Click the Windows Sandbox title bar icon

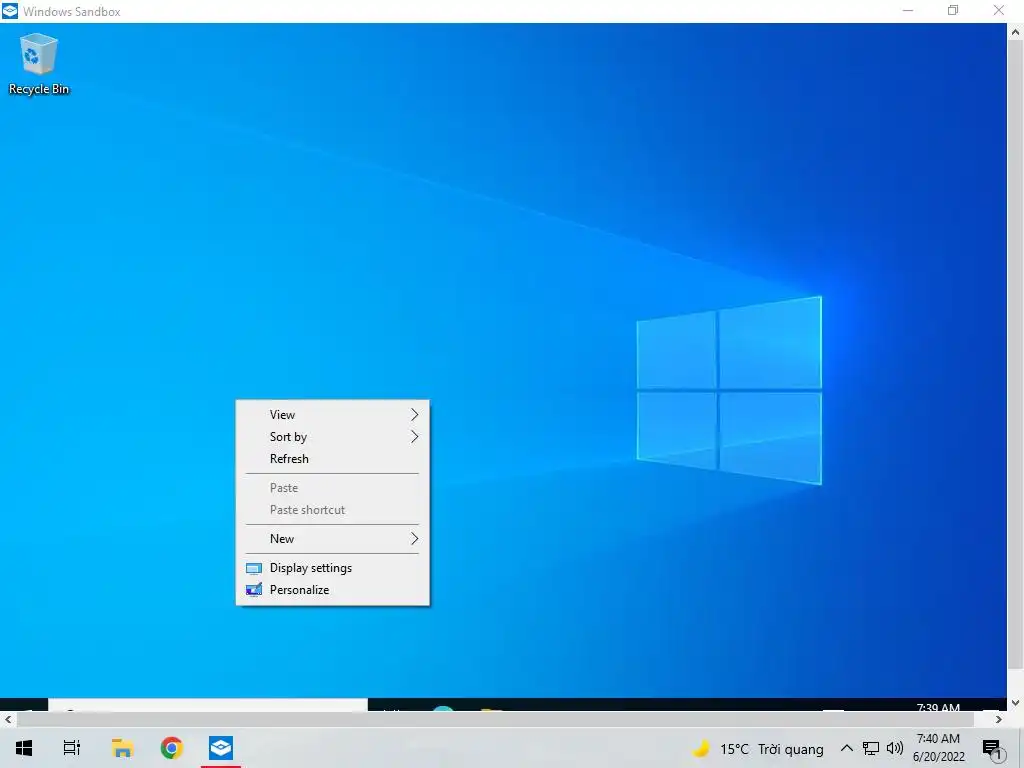[10, 10]
